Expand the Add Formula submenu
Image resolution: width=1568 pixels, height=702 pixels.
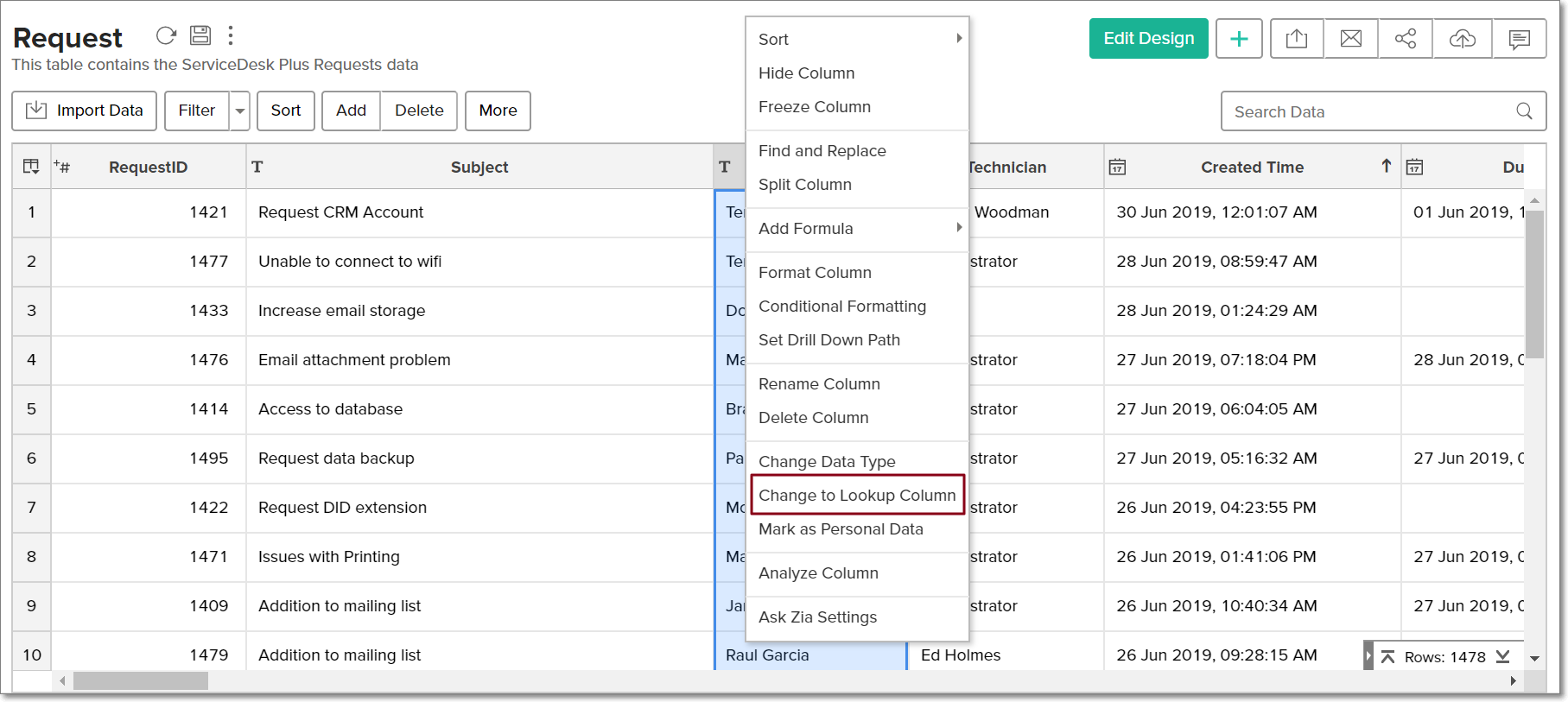point(958,228)
